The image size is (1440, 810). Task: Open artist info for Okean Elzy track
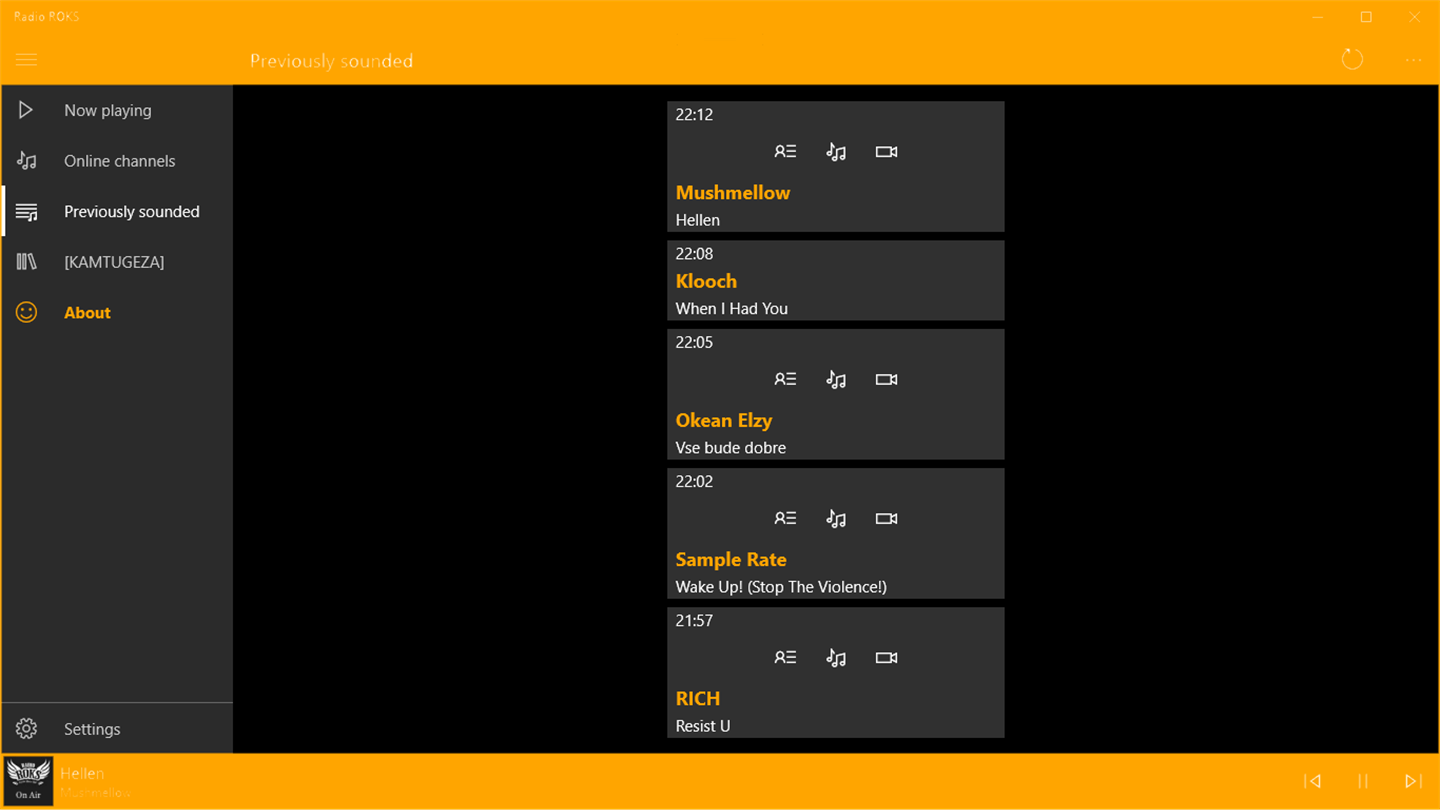point(785,380)
